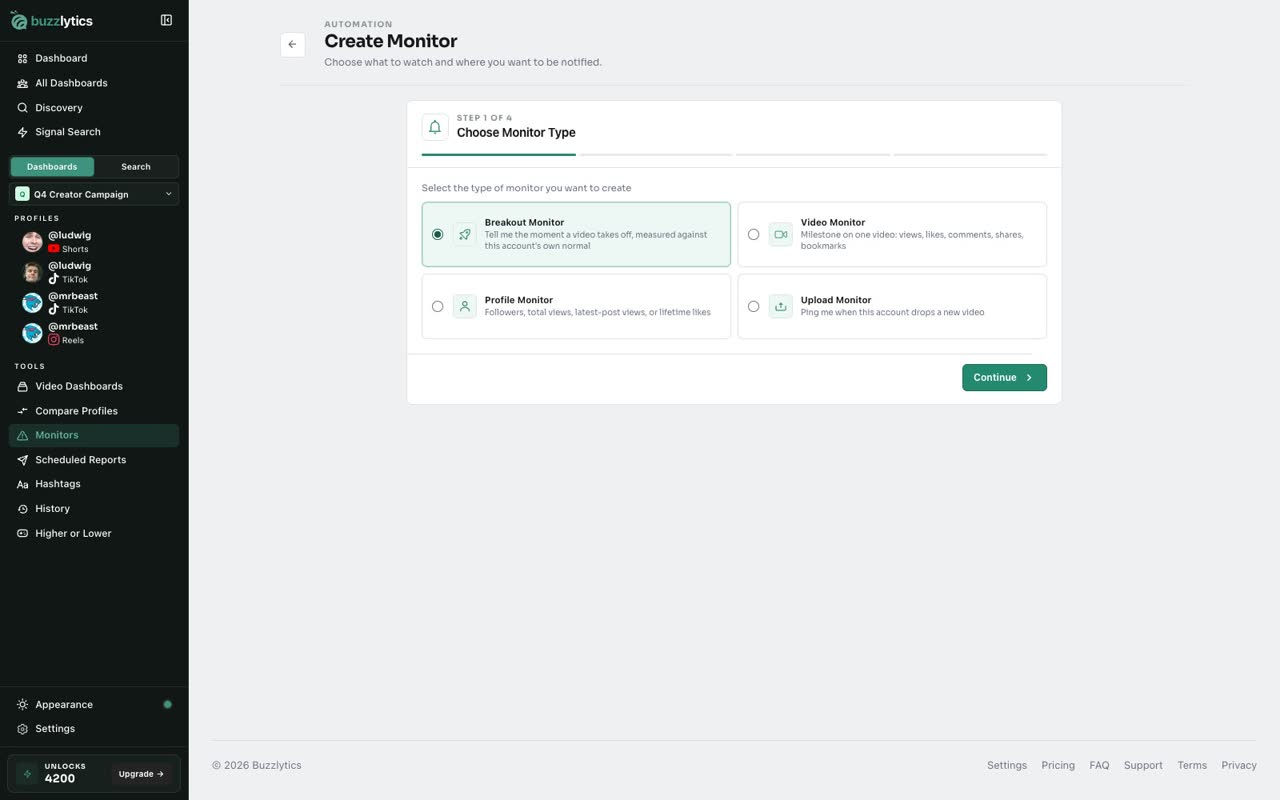1280x800 pixels.
Task: Click the Monitors warning triangle icon
Action: click(x=23, y=435)
